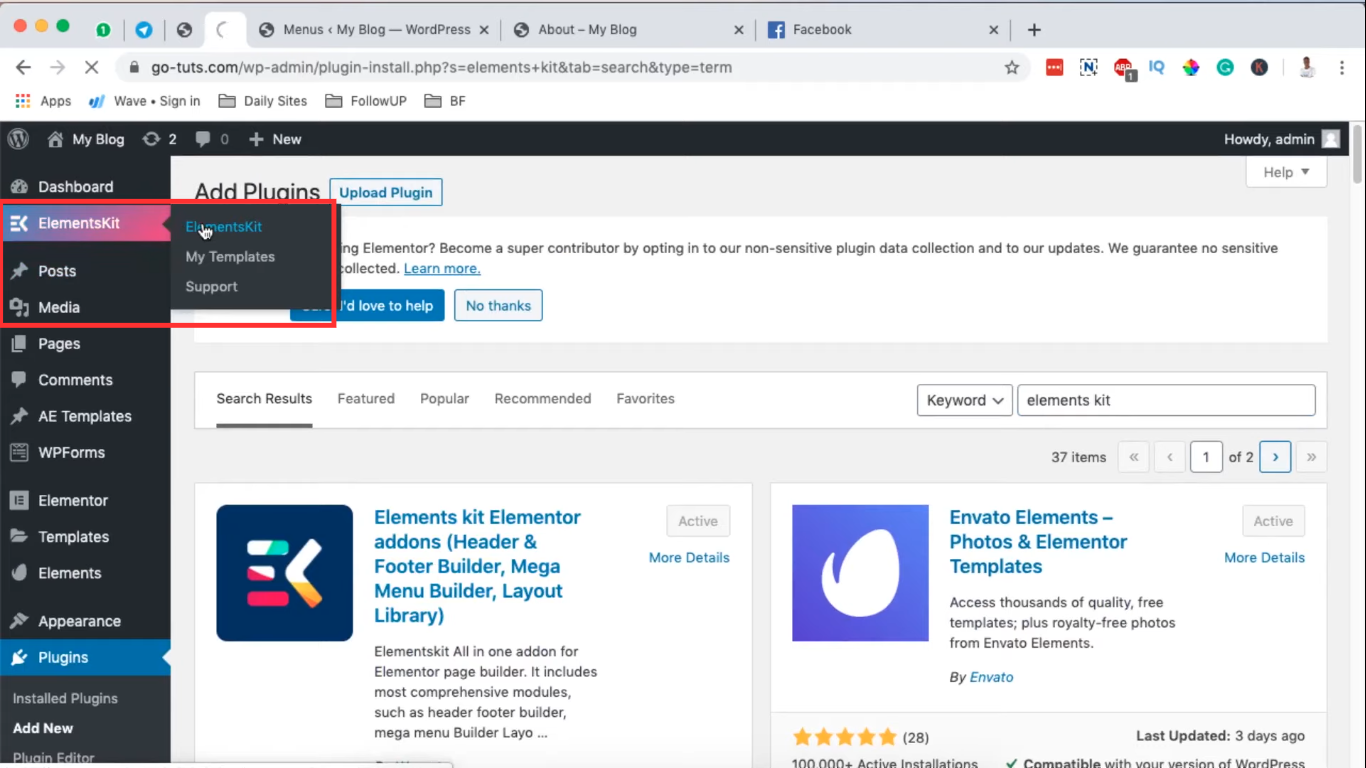
Task: Select ElementsKit in the flyout submenu
Action: [x=224, y=227]
